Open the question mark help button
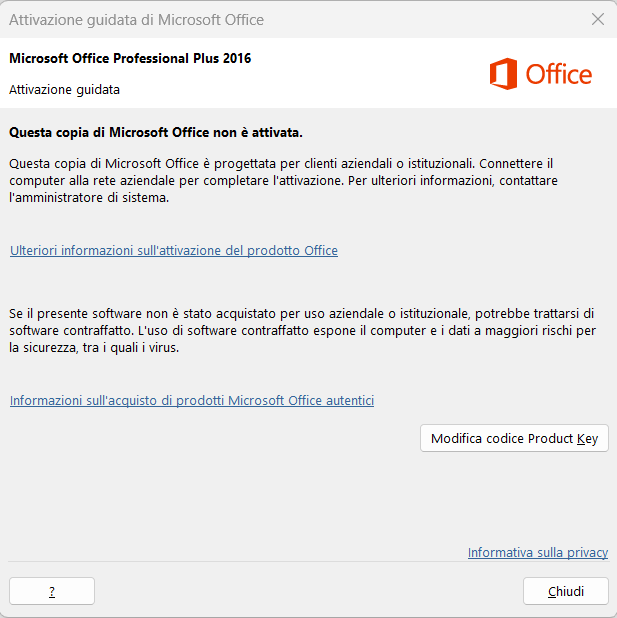617x618 pixels. (52, 591)
